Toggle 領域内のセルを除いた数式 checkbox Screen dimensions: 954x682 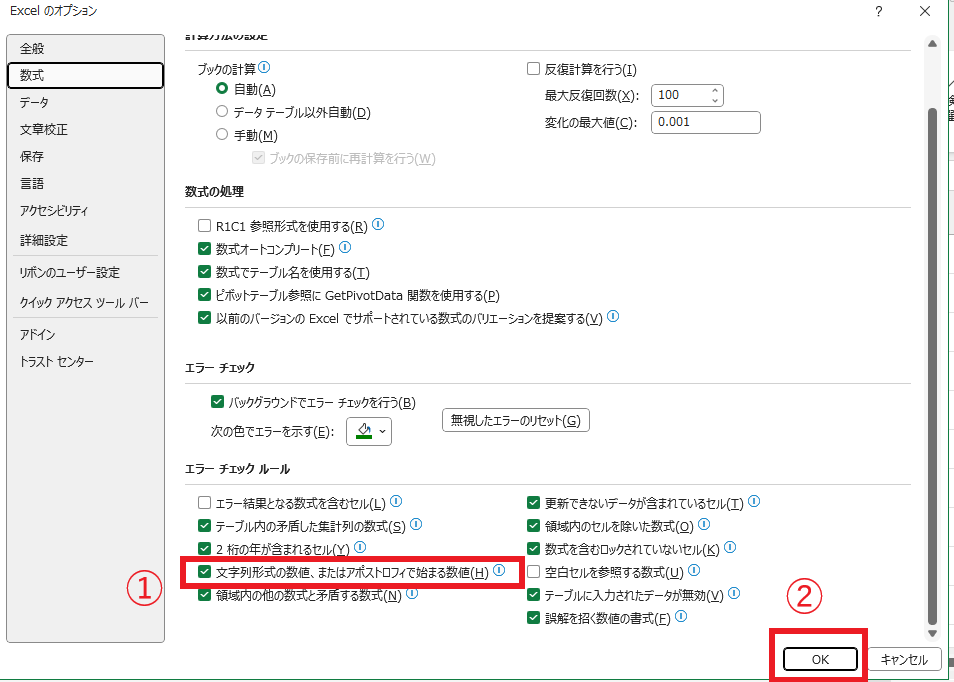[x=534, y=526]
